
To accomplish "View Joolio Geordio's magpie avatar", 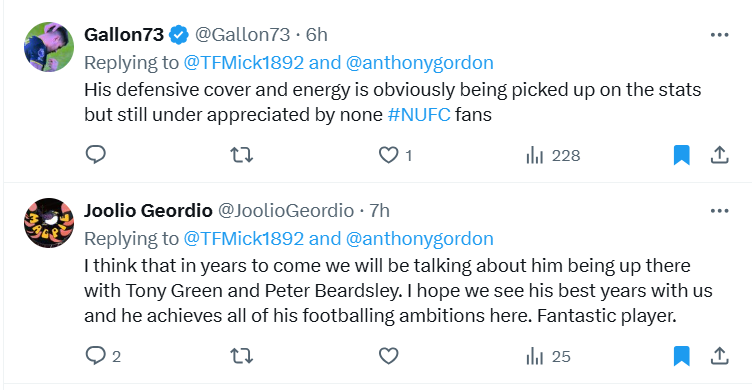I will (x=49, y=223).
